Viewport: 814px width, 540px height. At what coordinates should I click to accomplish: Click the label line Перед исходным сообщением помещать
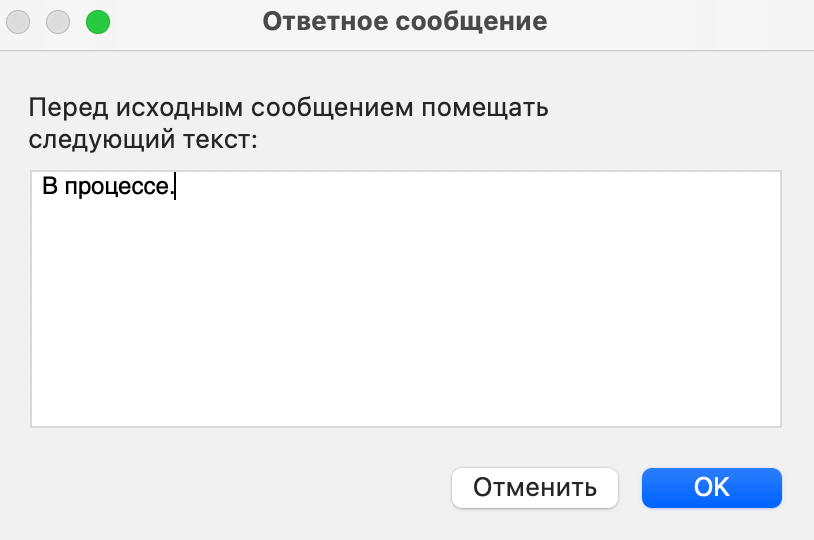289,108
